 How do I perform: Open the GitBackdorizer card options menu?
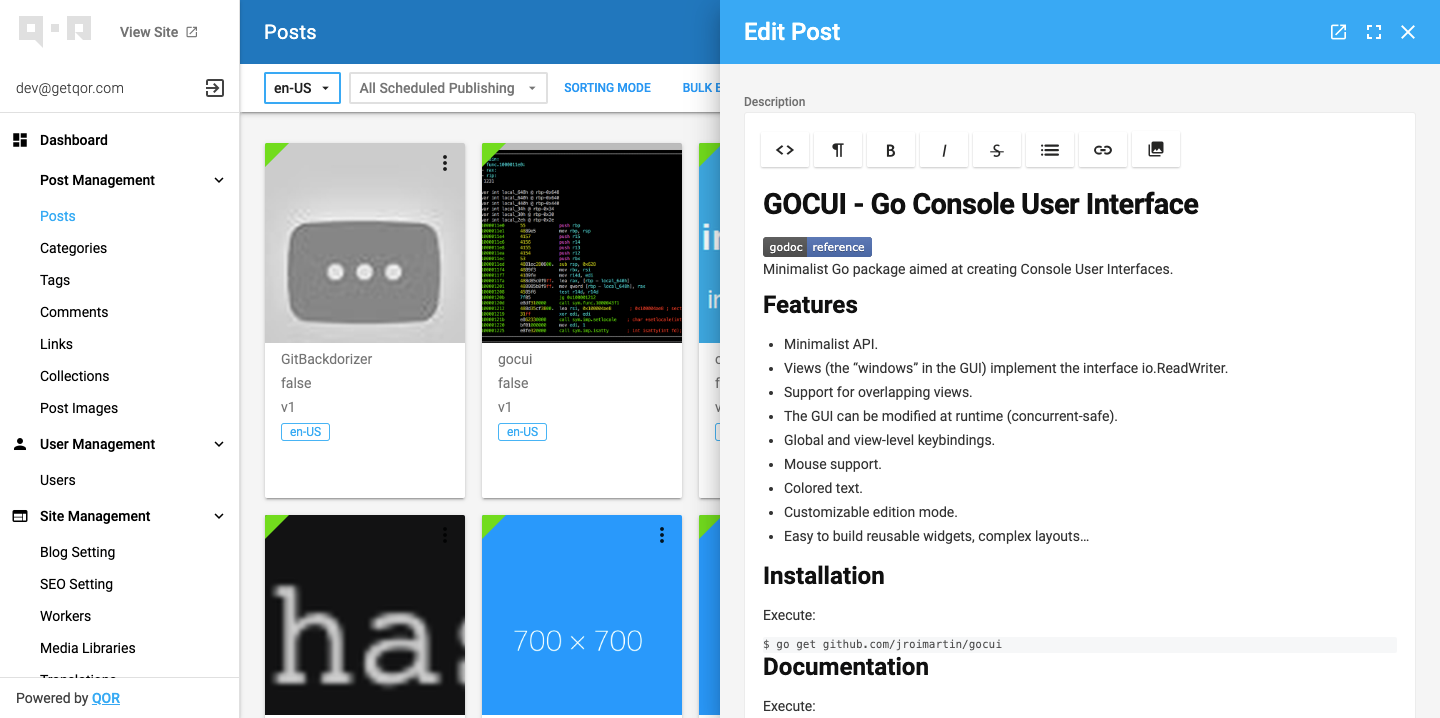[x=445, y=163]
